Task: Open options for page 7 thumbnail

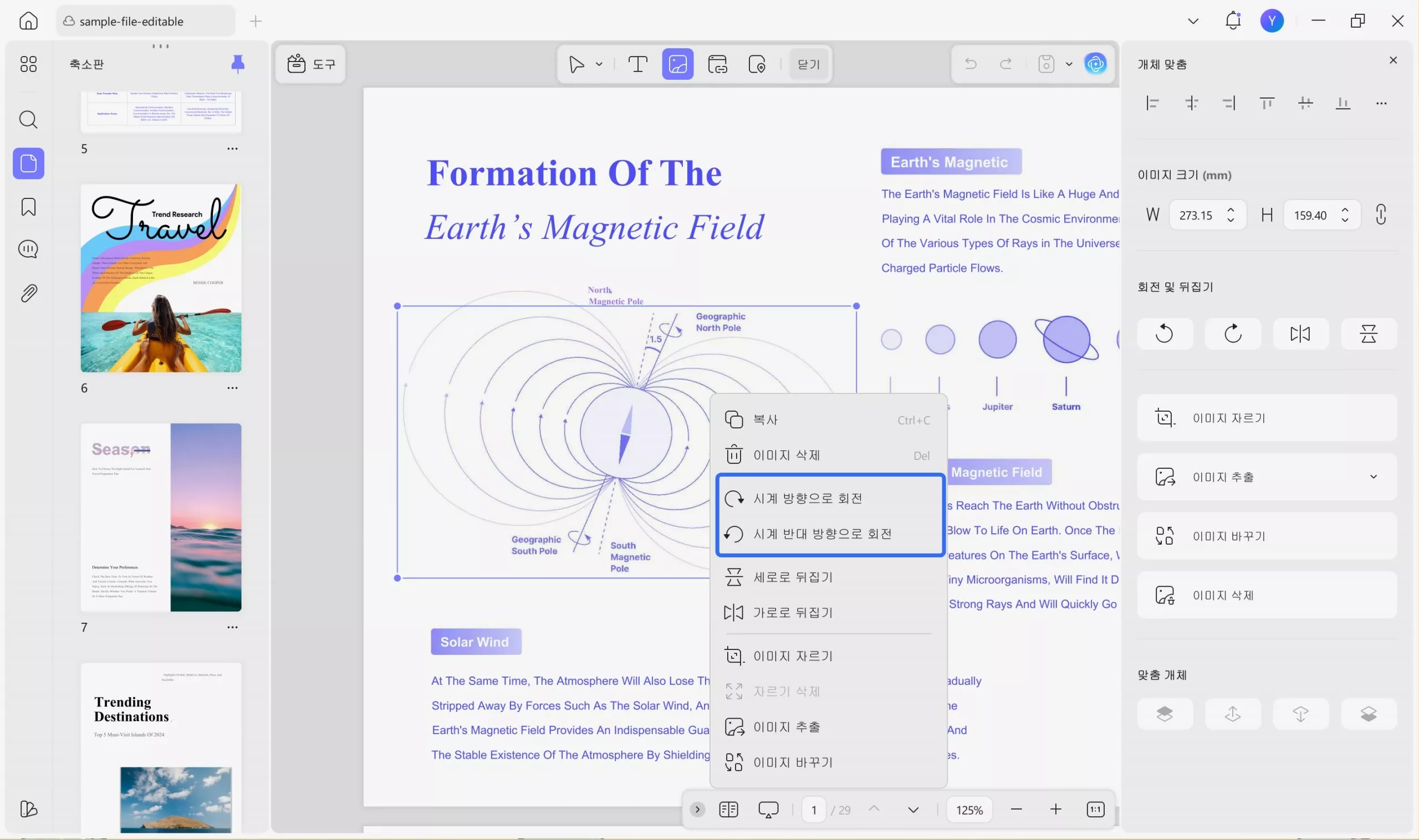Action: [232, 627]
